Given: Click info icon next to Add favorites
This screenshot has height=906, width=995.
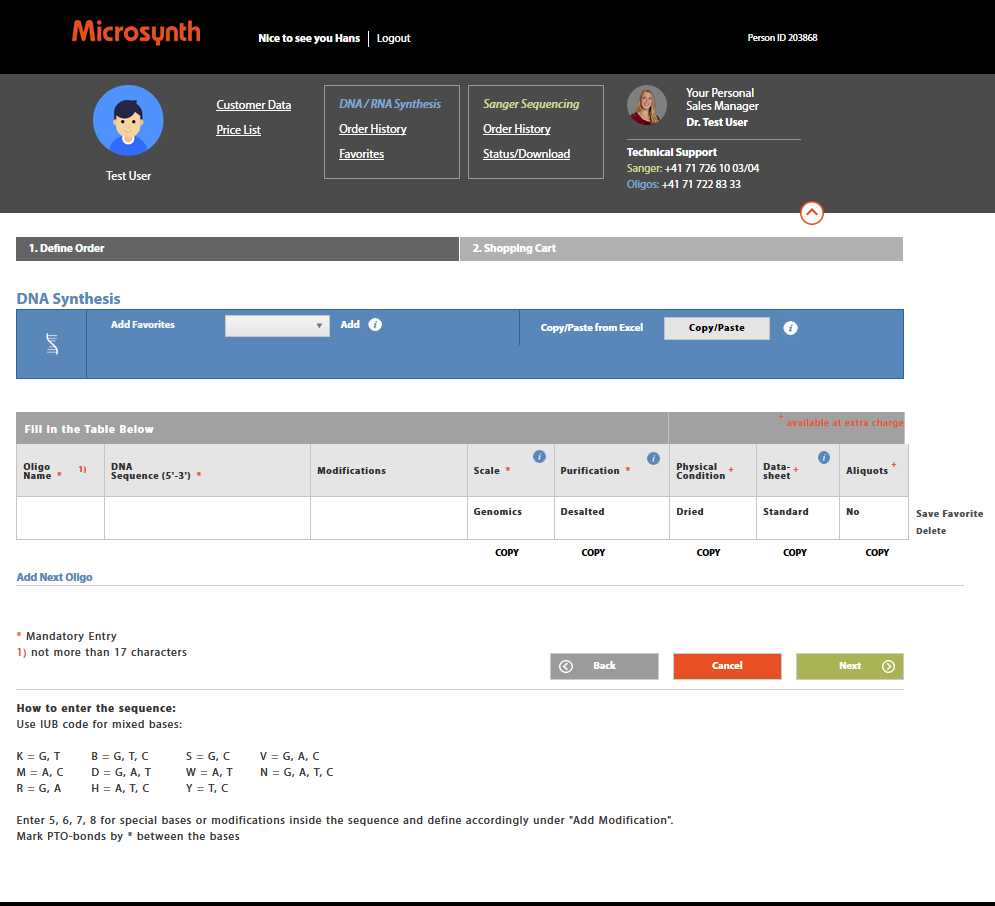Looking at the screenshot, I should click(x=375, y=325).
